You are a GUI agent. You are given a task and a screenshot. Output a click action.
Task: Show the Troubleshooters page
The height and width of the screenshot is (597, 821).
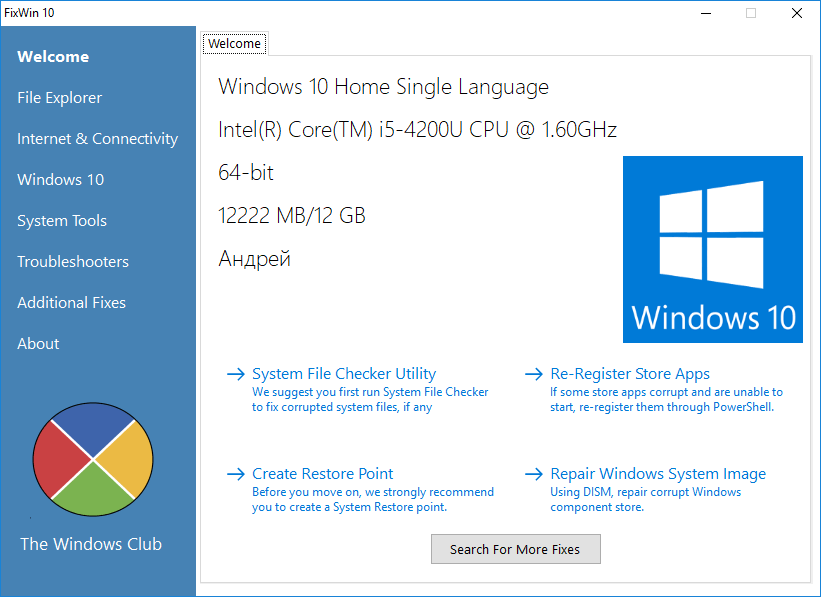73,262
